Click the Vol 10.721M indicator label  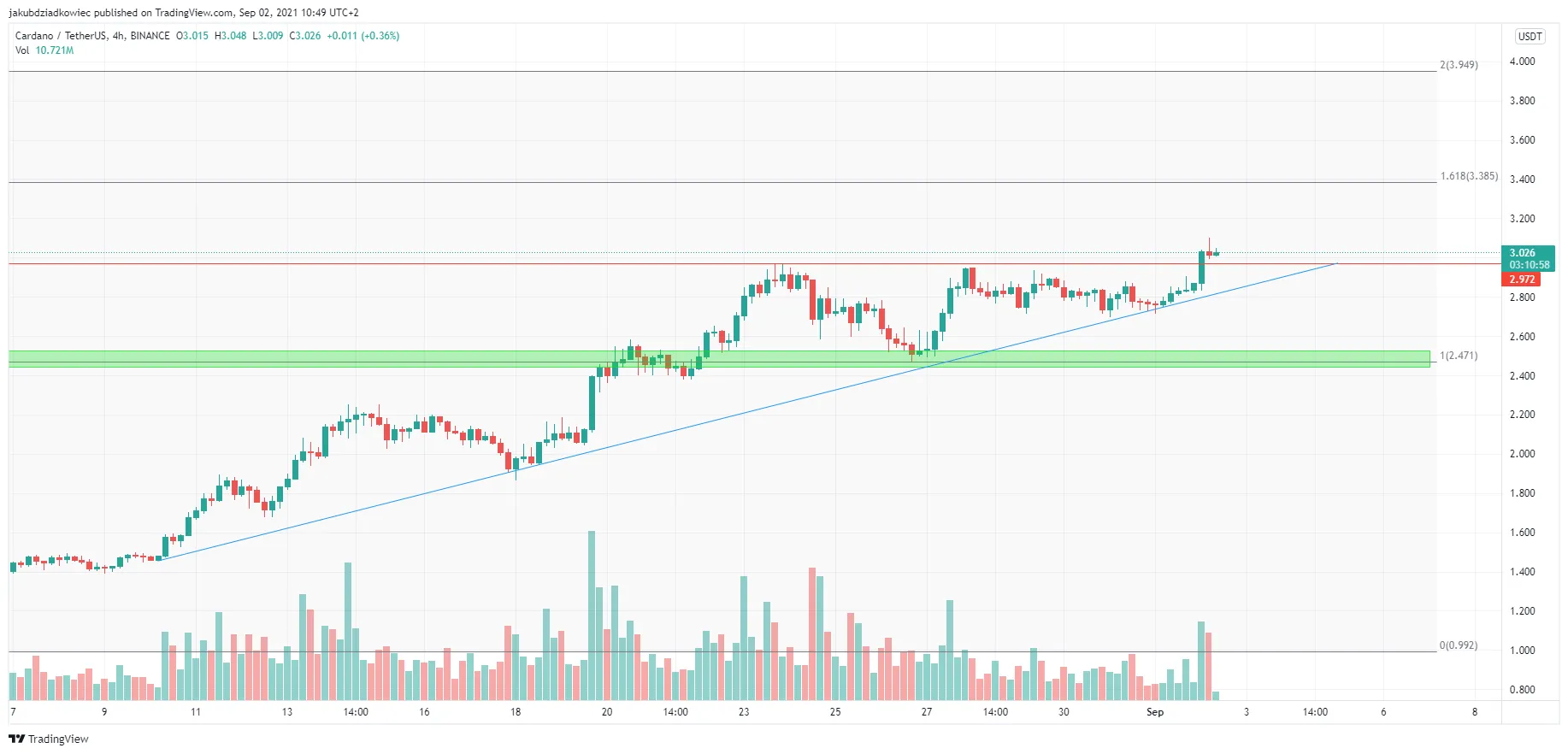tap(44, 50)
